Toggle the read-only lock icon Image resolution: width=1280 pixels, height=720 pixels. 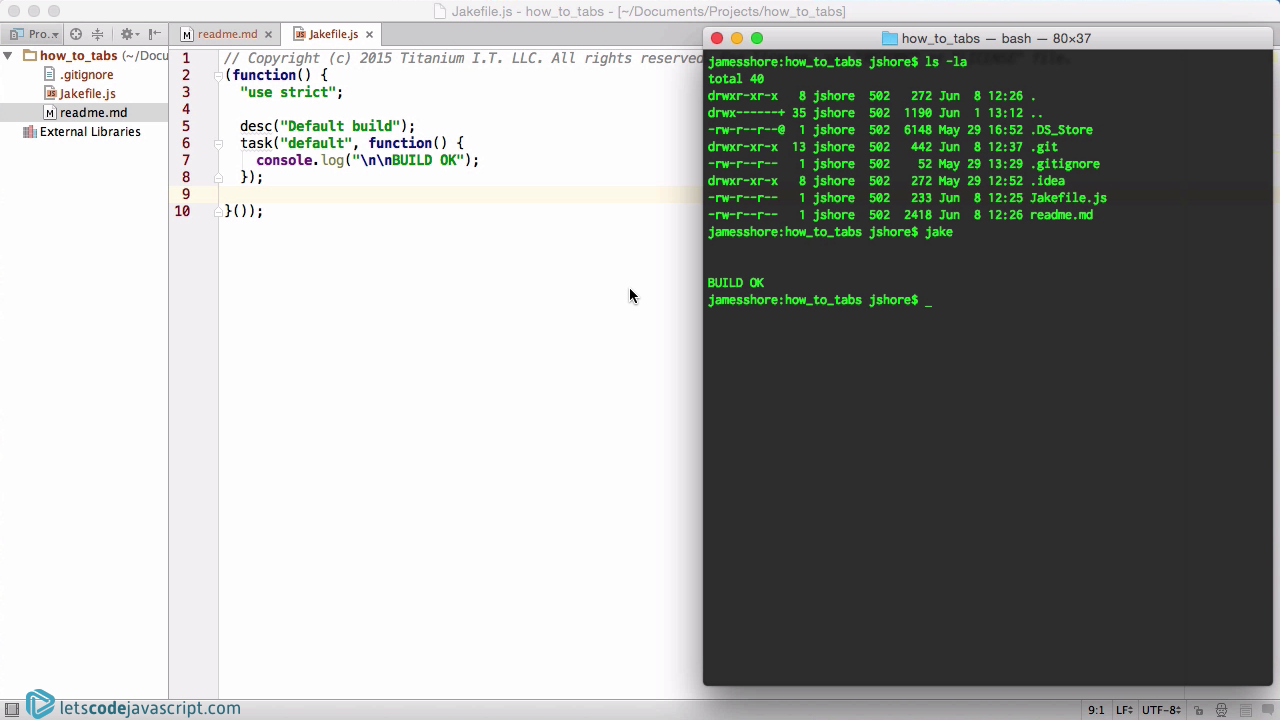point(1198,710)
